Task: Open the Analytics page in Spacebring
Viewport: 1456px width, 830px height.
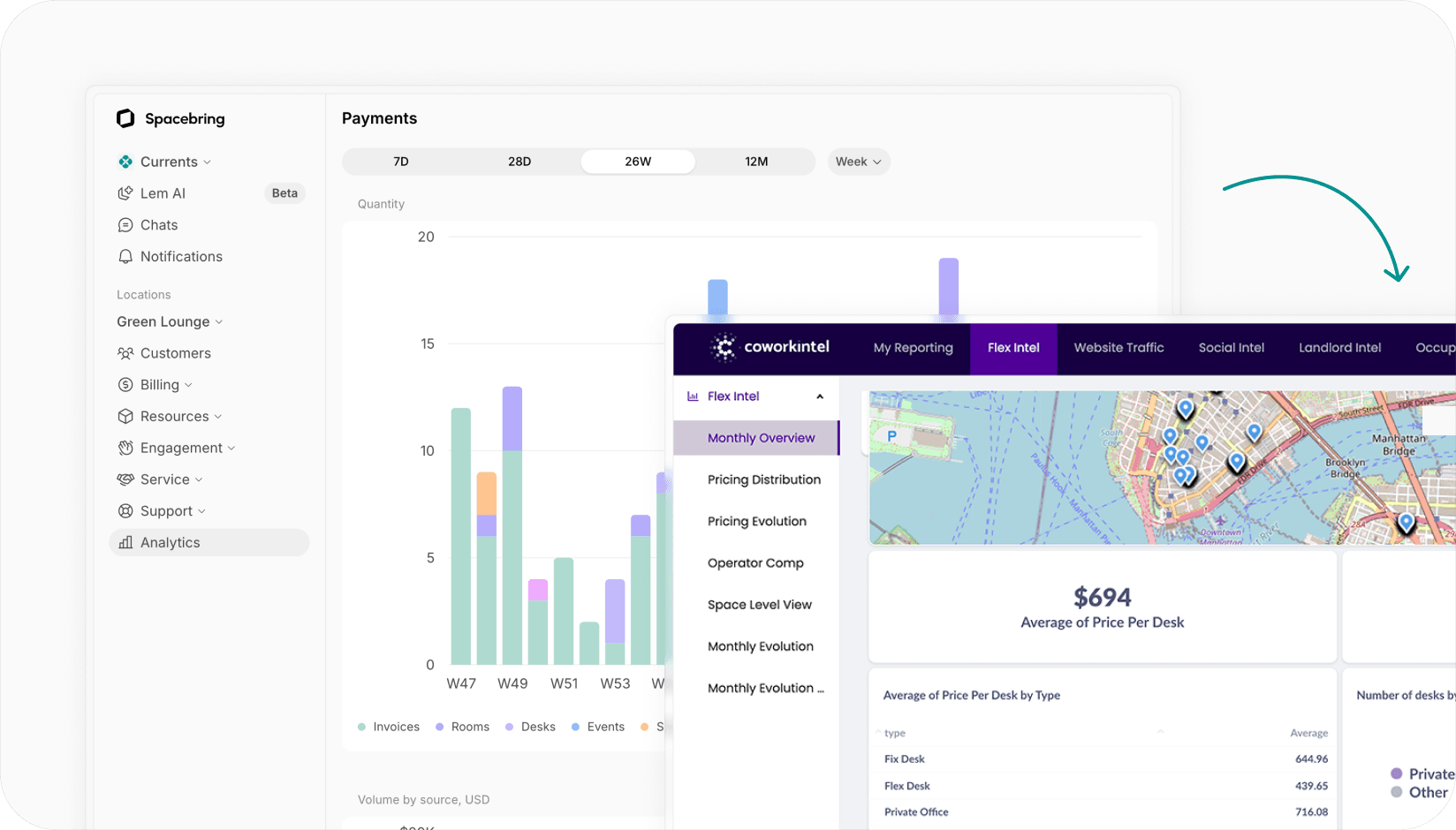Action: click(209, 542)
